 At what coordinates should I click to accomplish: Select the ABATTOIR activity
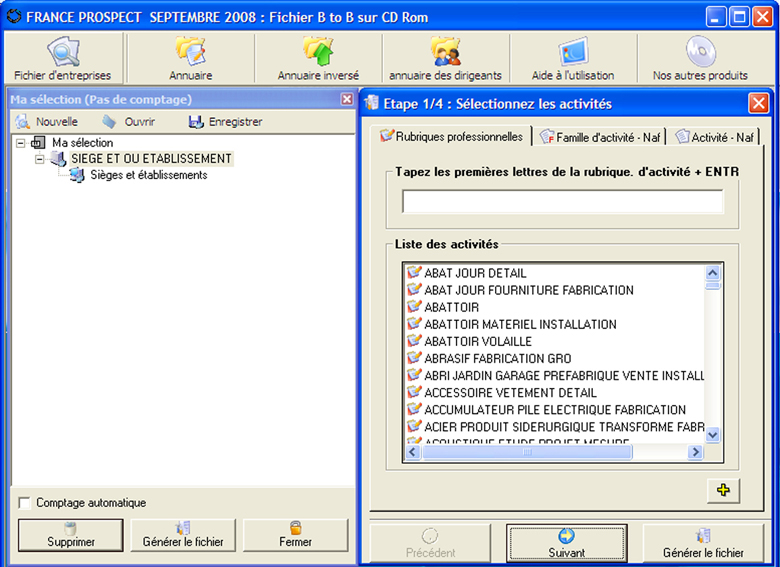click(452, 307)
